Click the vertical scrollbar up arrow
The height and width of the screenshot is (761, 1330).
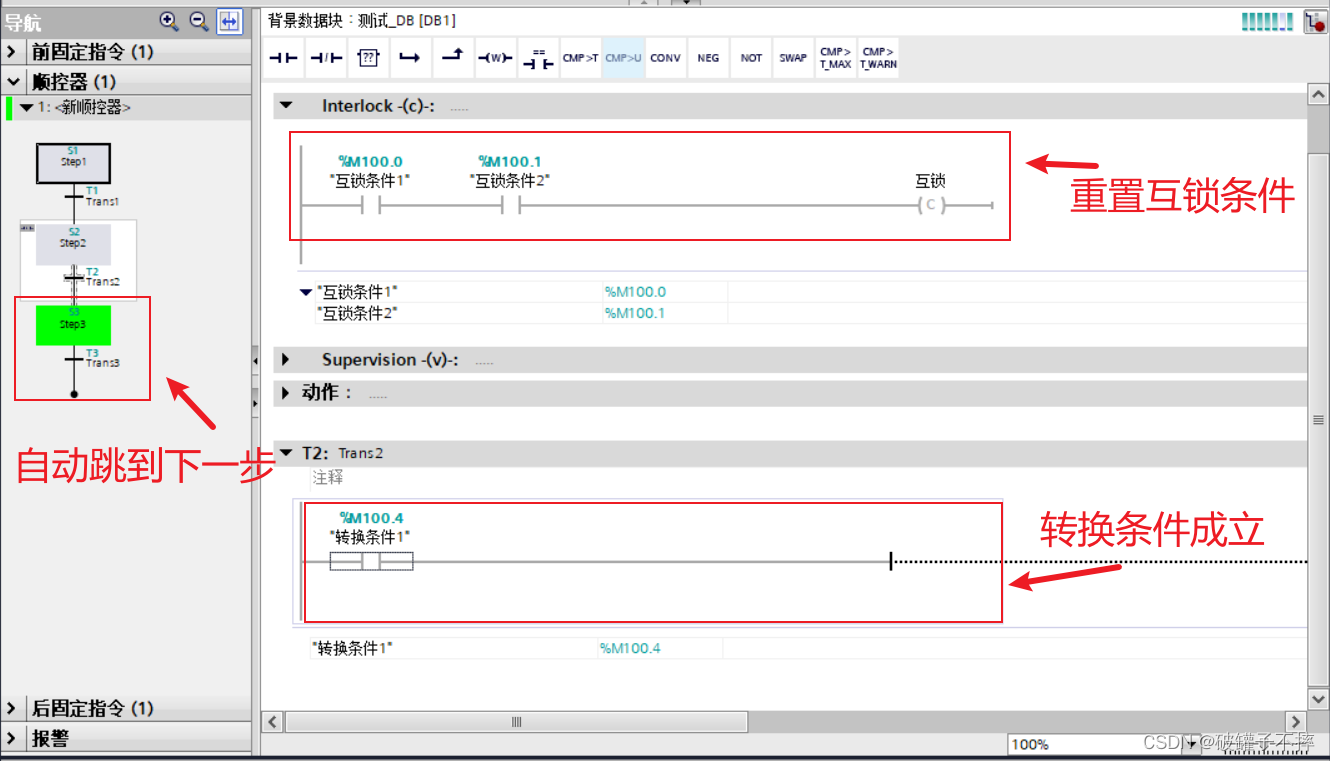click(1318, 93)
